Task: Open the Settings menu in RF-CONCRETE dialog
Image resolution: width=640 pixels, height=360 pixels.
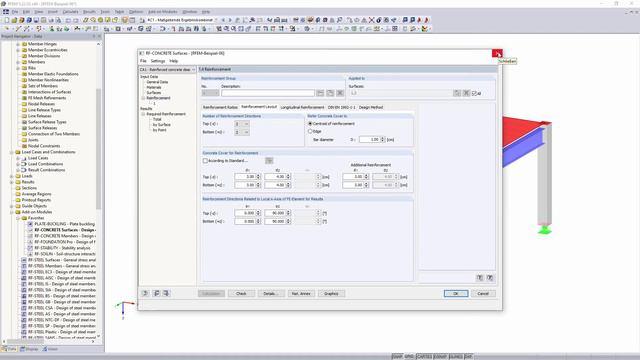Action: (x=158, y=61)
